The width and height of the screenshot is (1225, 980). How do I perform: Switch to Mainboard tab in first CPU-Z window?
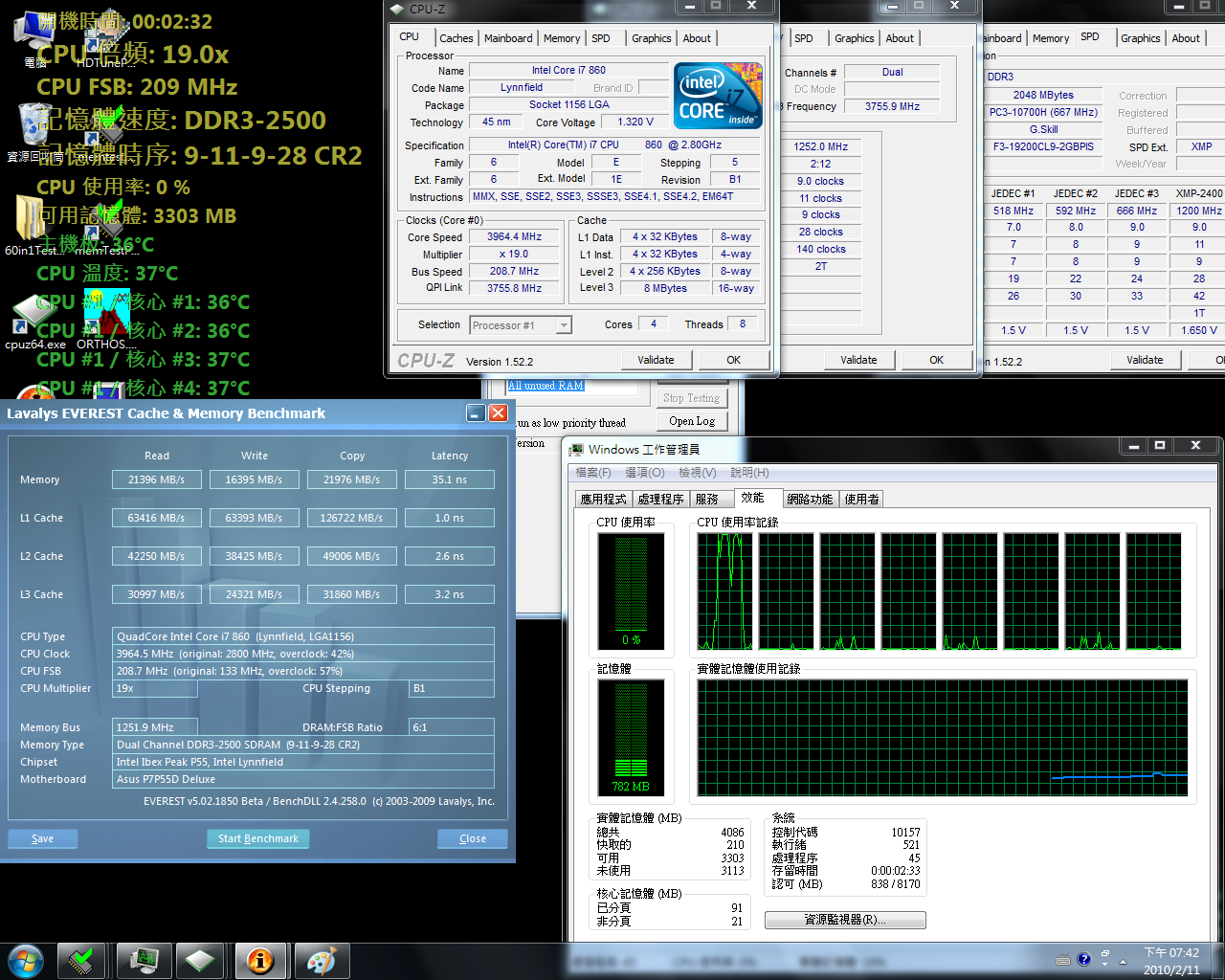[x=508, y=38]
